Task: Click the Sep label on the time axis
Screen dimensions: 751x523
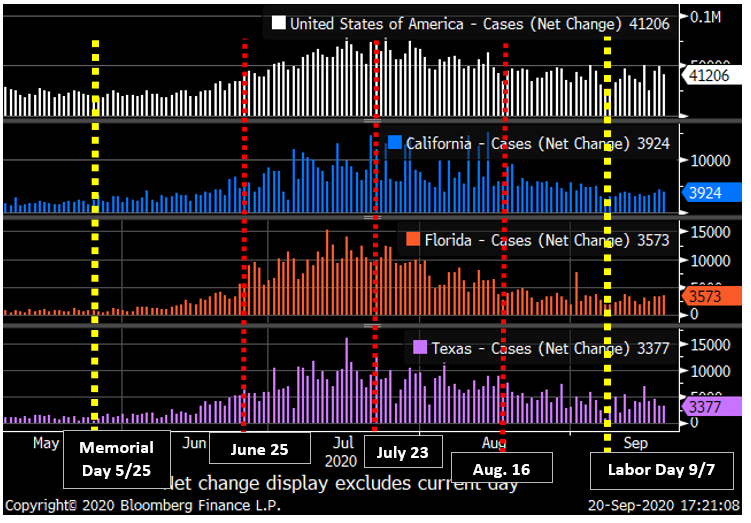Action: 636,442
